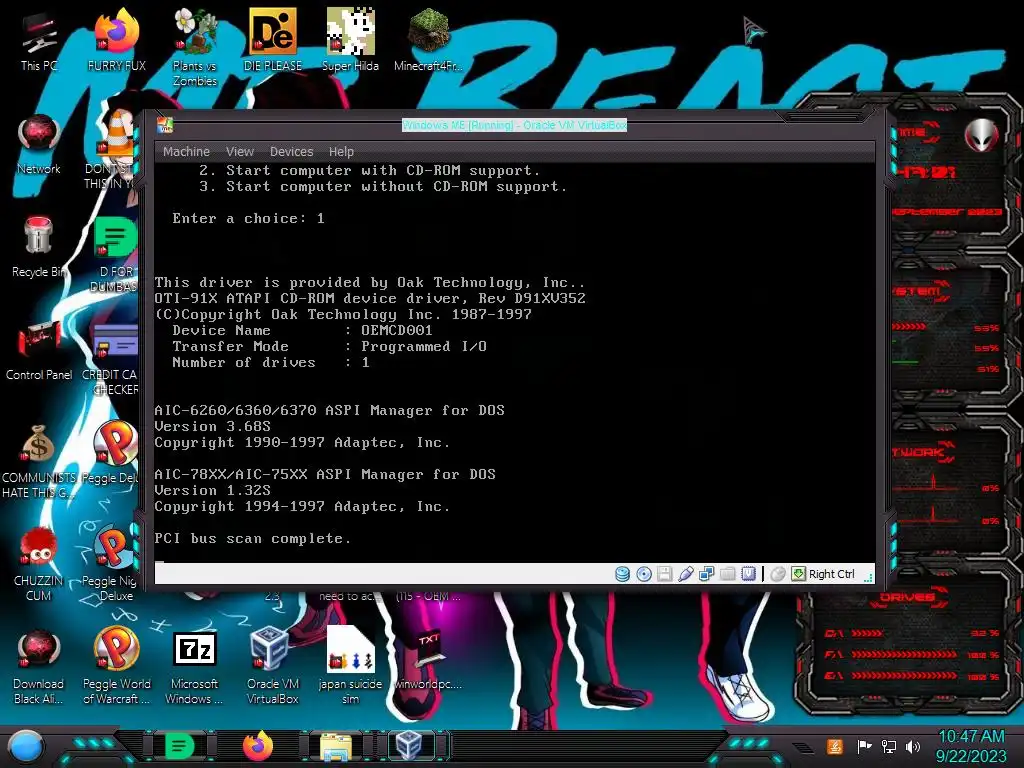Click the USB devices status icon
The width and height of the screenshot is (1024, 768).
pyautogui.click(x=686, y=574)
